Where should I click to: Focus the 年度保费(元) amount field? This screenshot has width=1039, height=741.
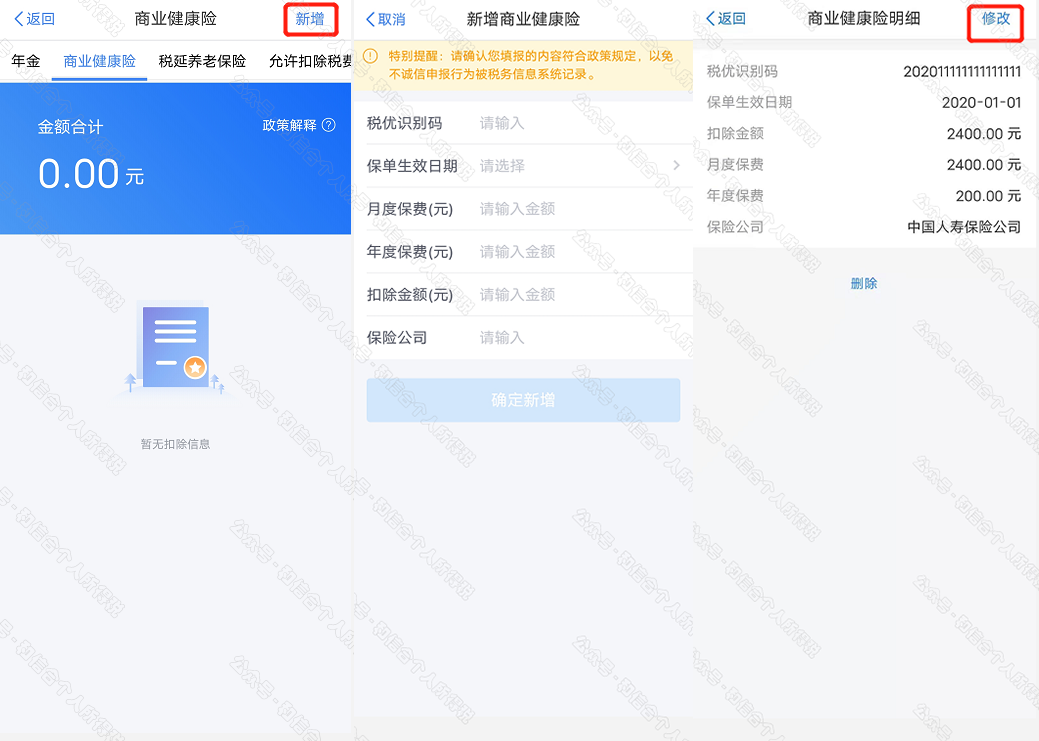coord(523,252)
